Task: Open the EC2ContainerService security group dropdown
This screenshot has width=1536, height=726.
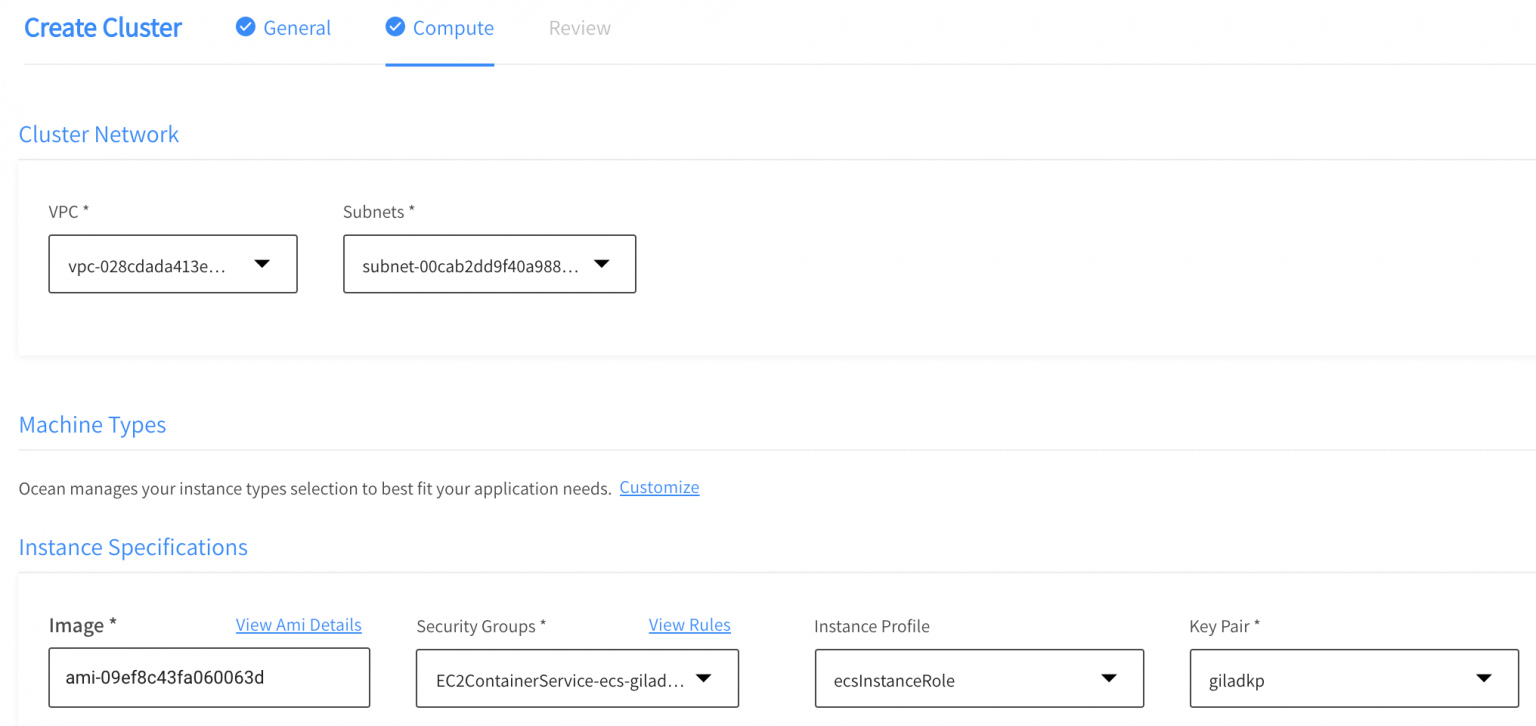Action: pos(560,680)
